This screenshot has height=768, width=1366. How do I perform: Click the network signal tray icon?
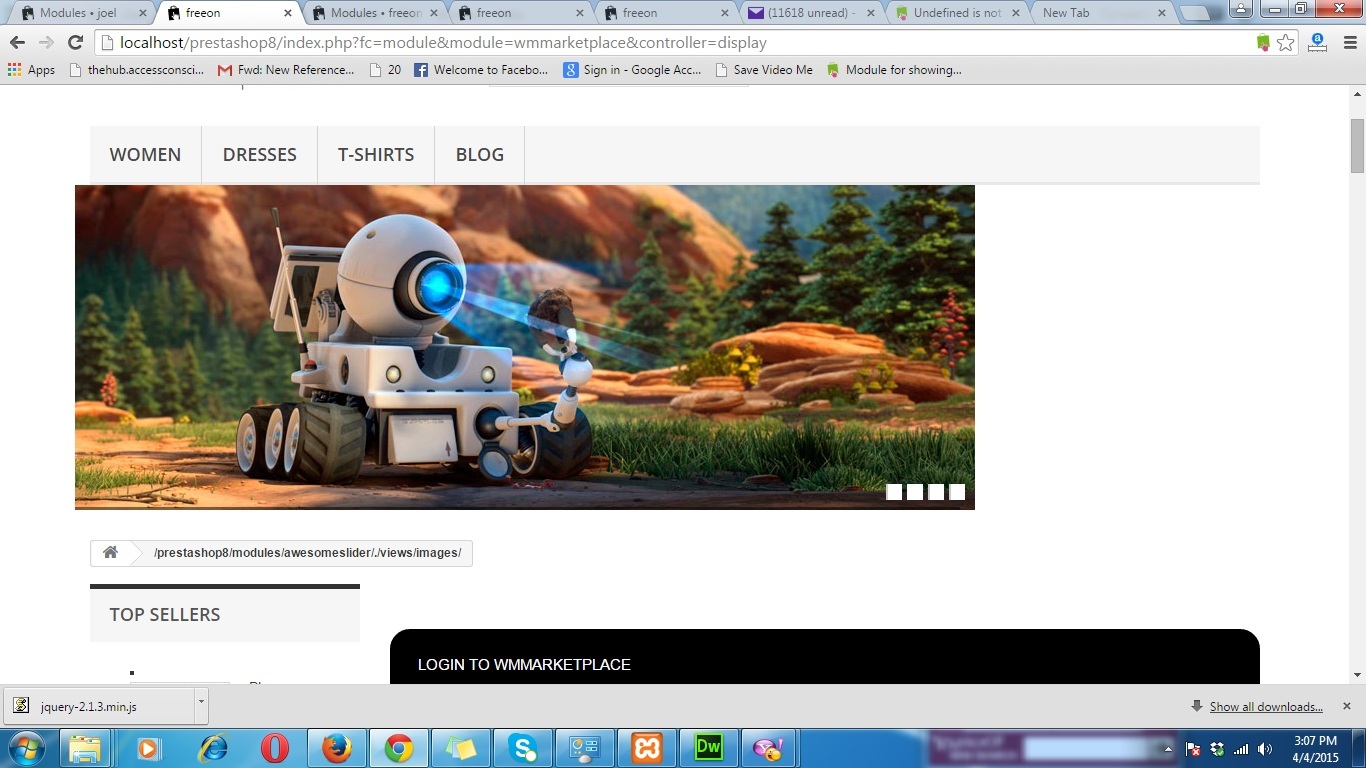1241,749
